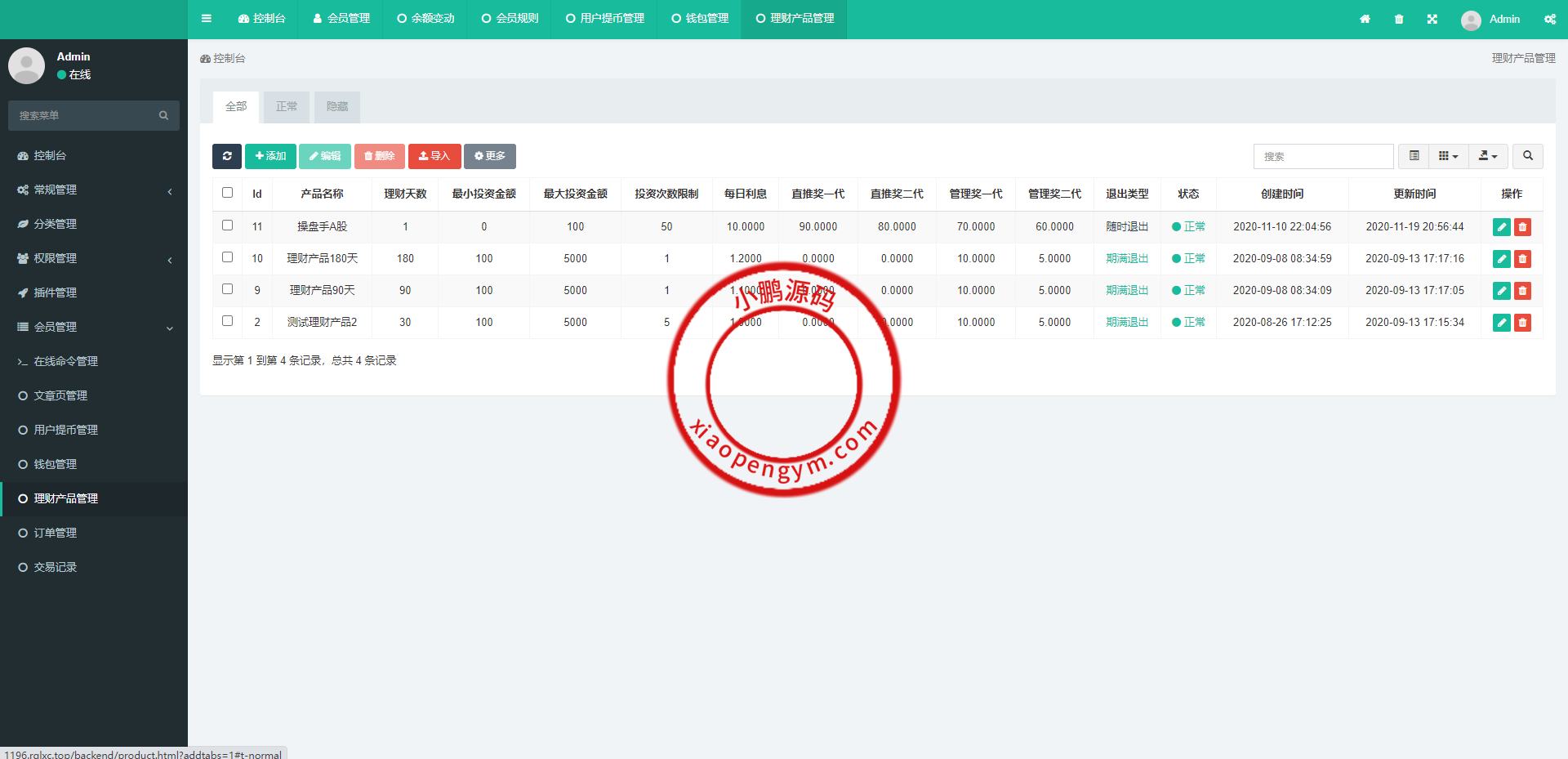Select checkbox for 理财产品180天 row
The image size is (1568, 759).
(x=228, y=257)
